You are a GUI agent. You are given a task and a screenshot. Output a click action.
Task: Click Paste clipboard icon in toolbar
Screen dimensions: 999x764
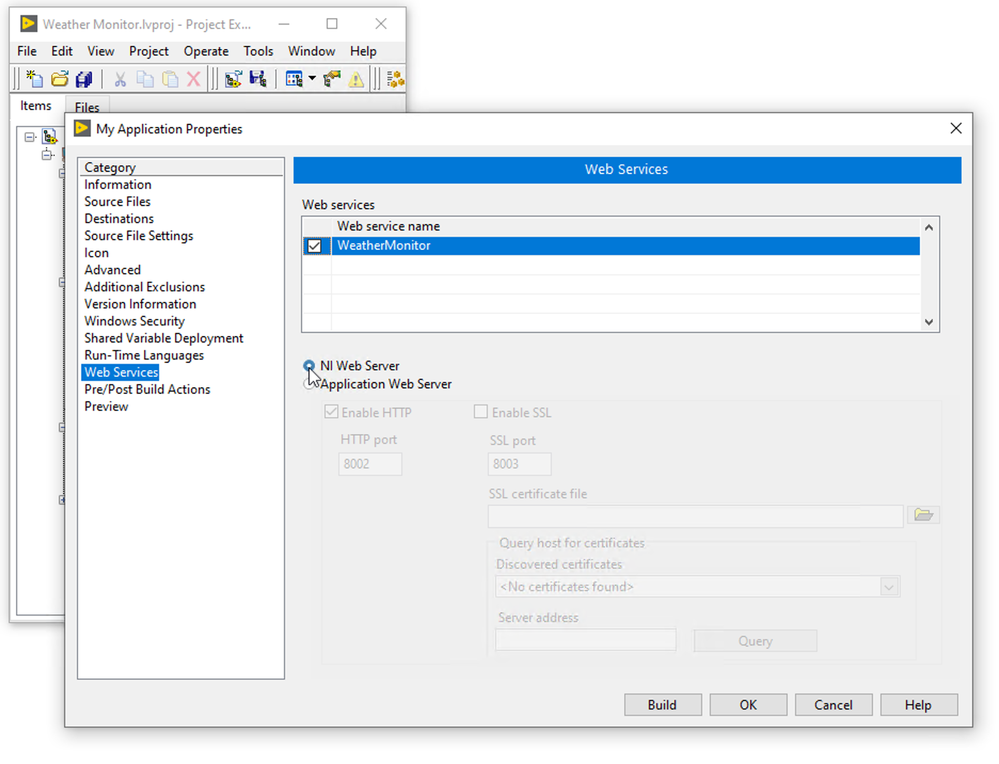coord(170,79)
